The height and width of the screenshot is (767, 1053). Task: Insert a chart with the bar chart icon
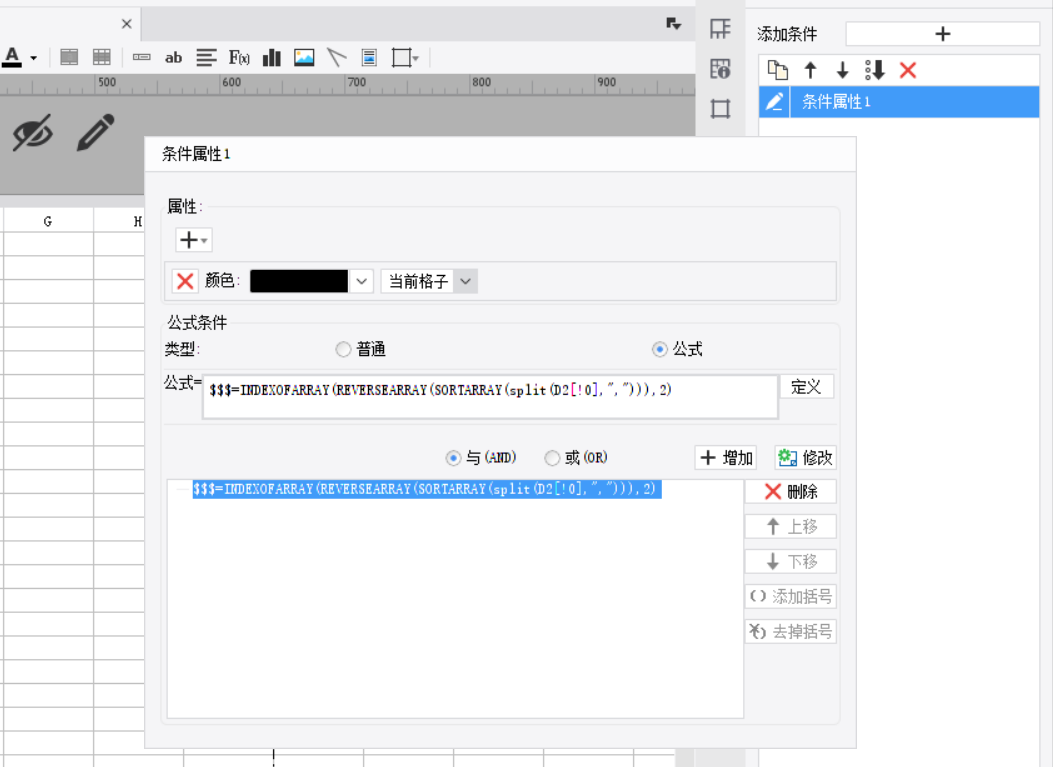click(271, 58)
